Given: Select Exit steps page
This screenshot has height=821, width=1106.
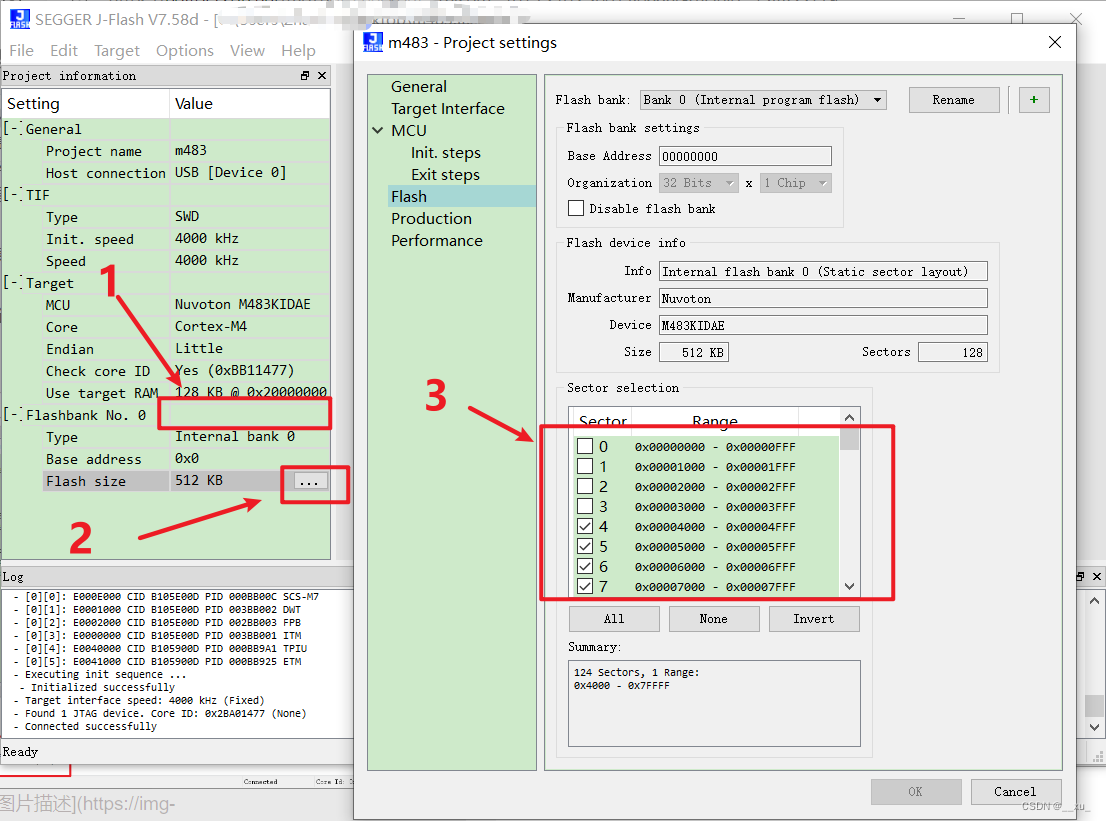Looking at the screenshot, I should 446,174.
